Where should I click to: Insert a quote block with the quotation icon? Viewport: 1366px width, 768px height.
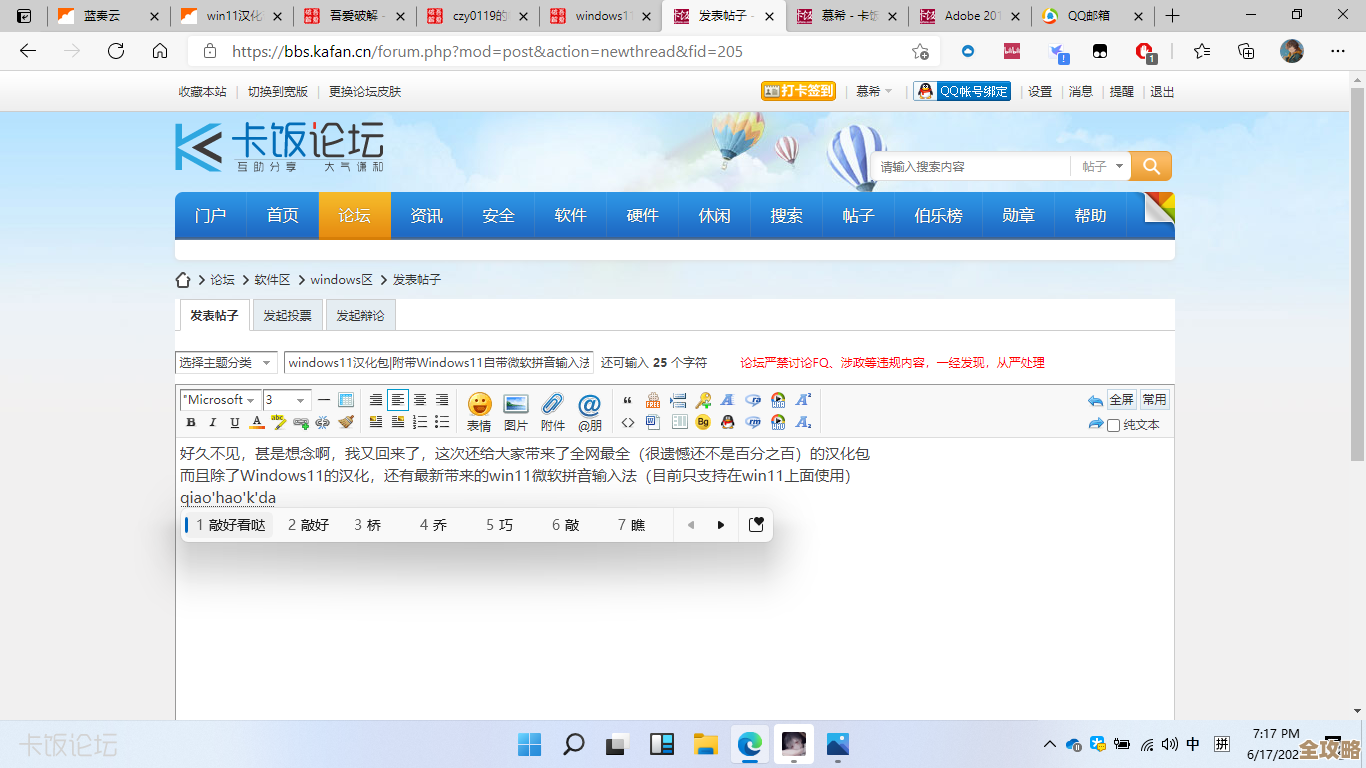tap(627, 399)
